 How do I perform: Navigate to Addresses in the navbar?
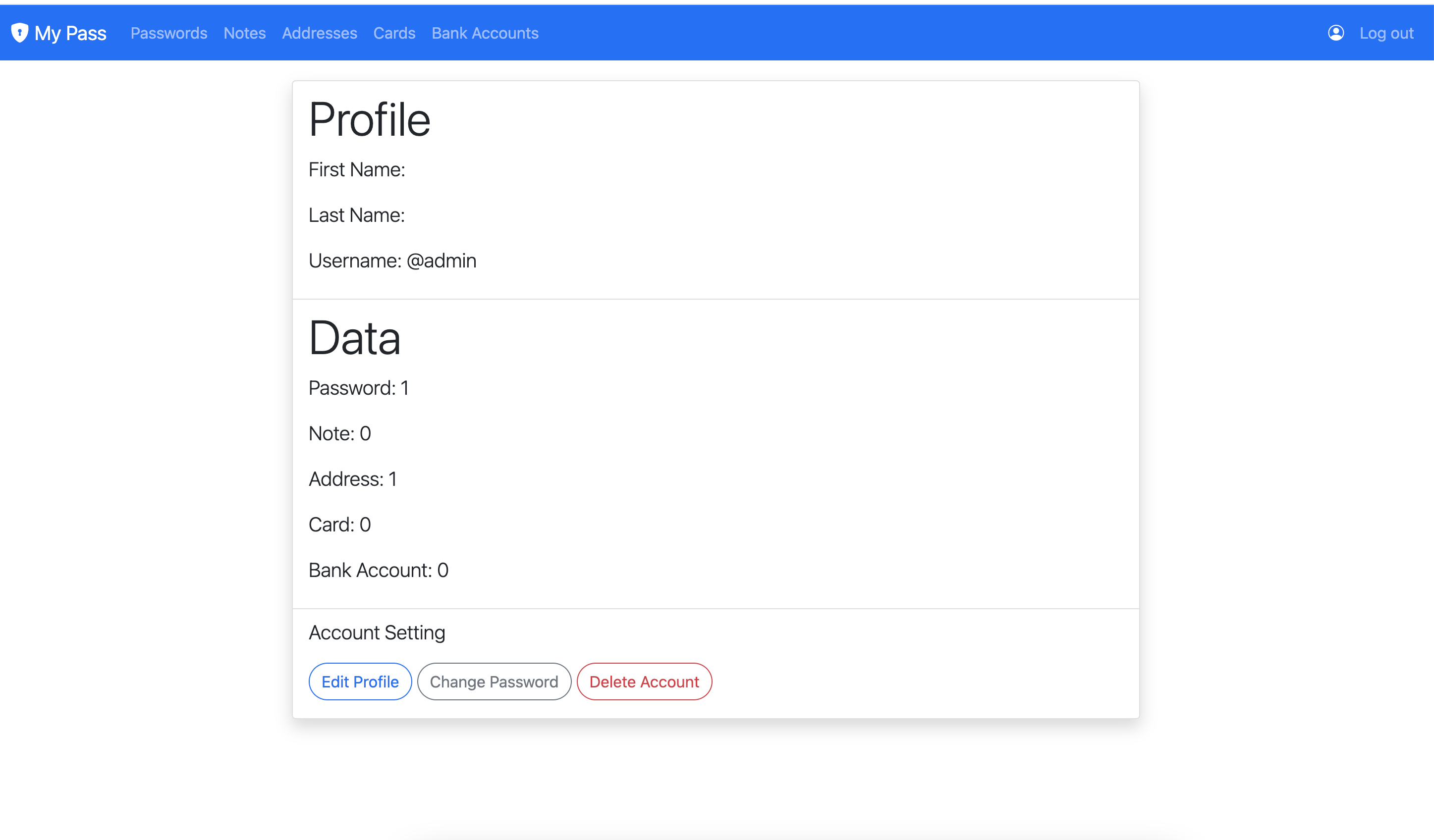tap(319, 33)
